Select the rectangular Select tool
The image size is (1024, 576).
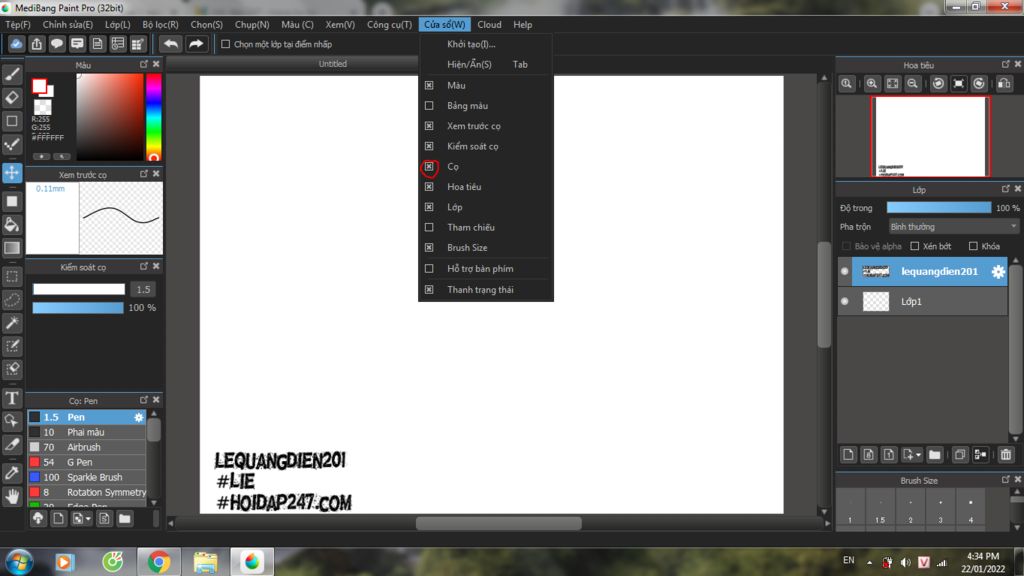point(12,276)
